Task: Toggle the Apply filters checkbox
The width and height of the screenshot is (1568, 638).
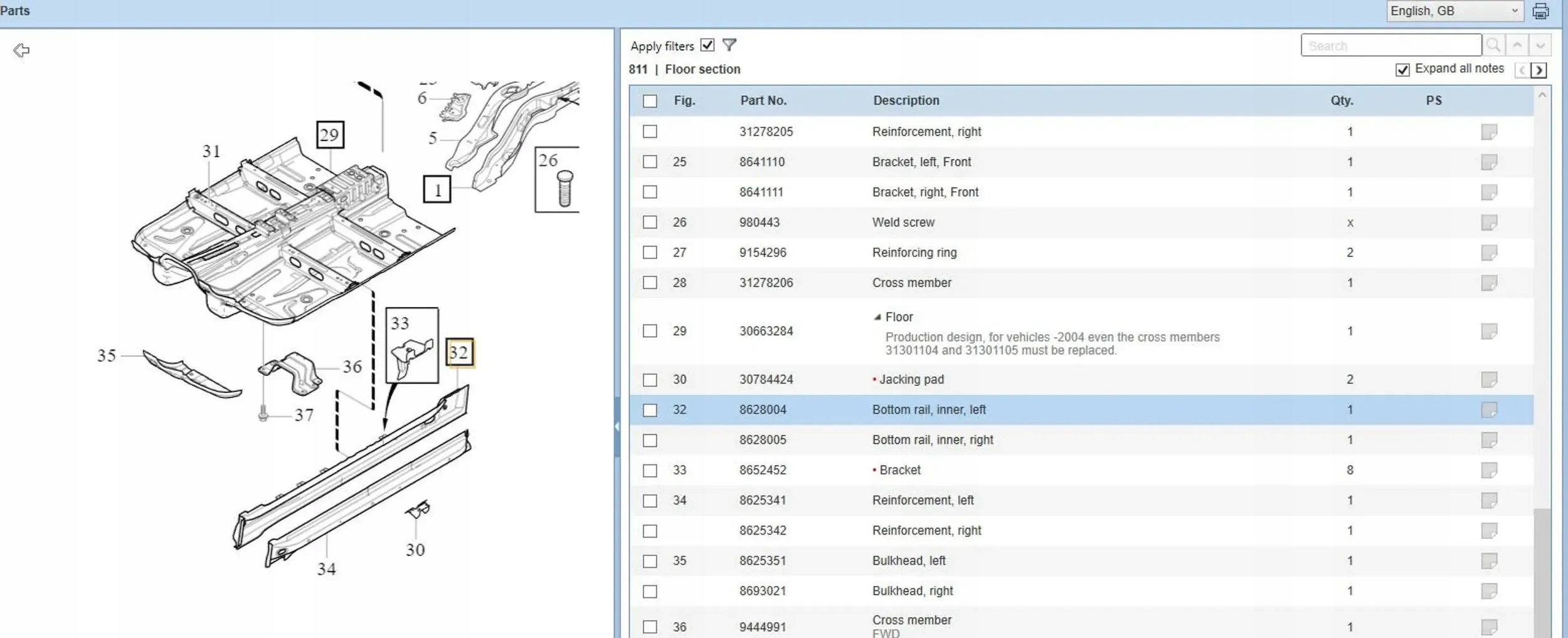Action: pyautogui.click(x=707, y=45)
